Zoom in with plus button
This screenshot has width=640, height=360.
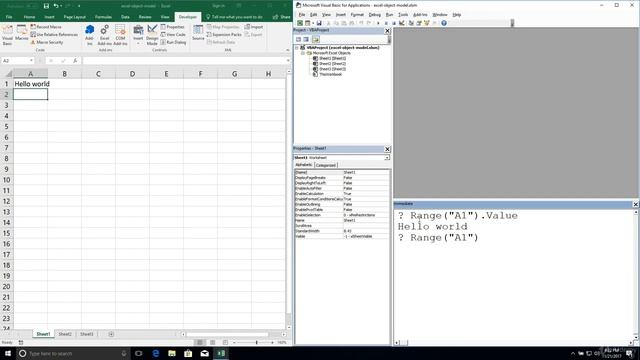(273, 342)
